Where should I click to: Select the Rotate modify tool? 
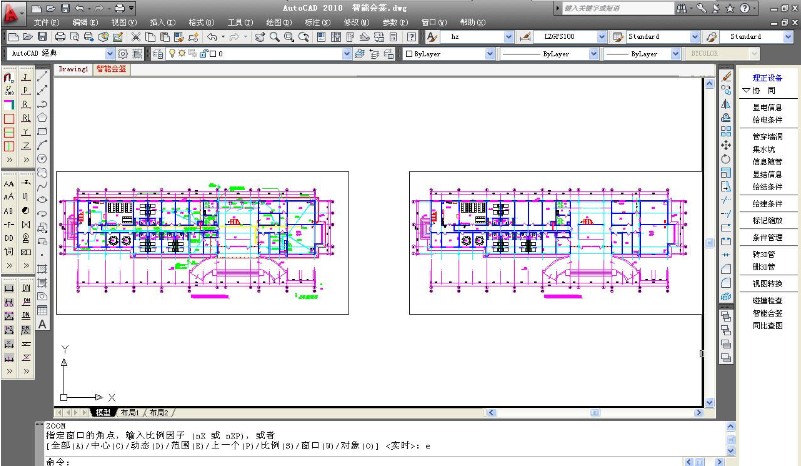[726, 159]
